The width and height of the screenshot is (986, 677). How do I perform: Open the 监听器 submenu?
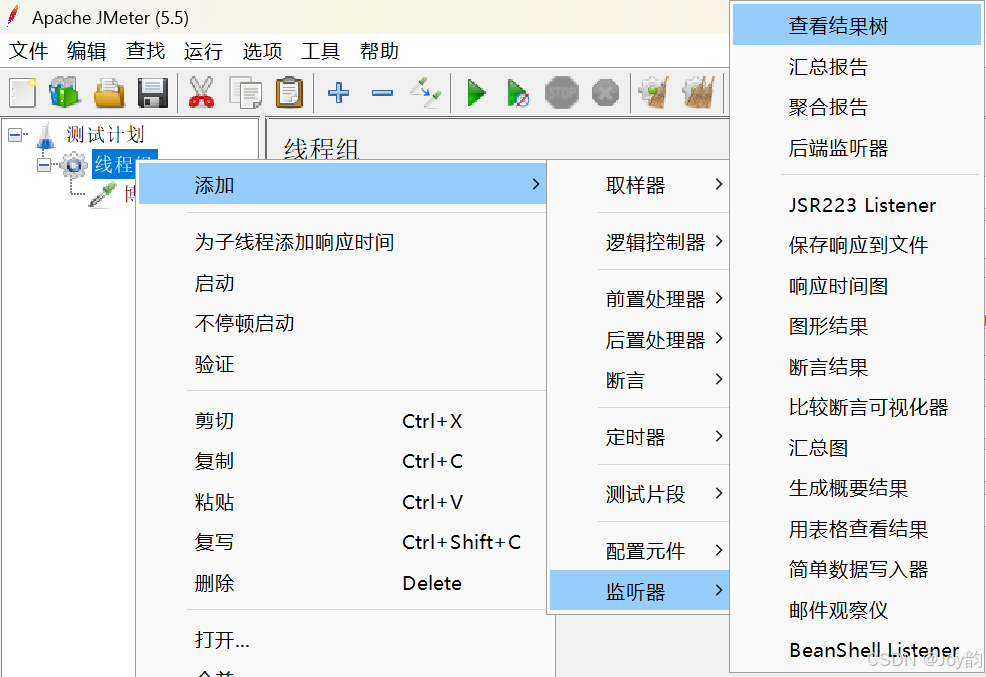(638, 592)
